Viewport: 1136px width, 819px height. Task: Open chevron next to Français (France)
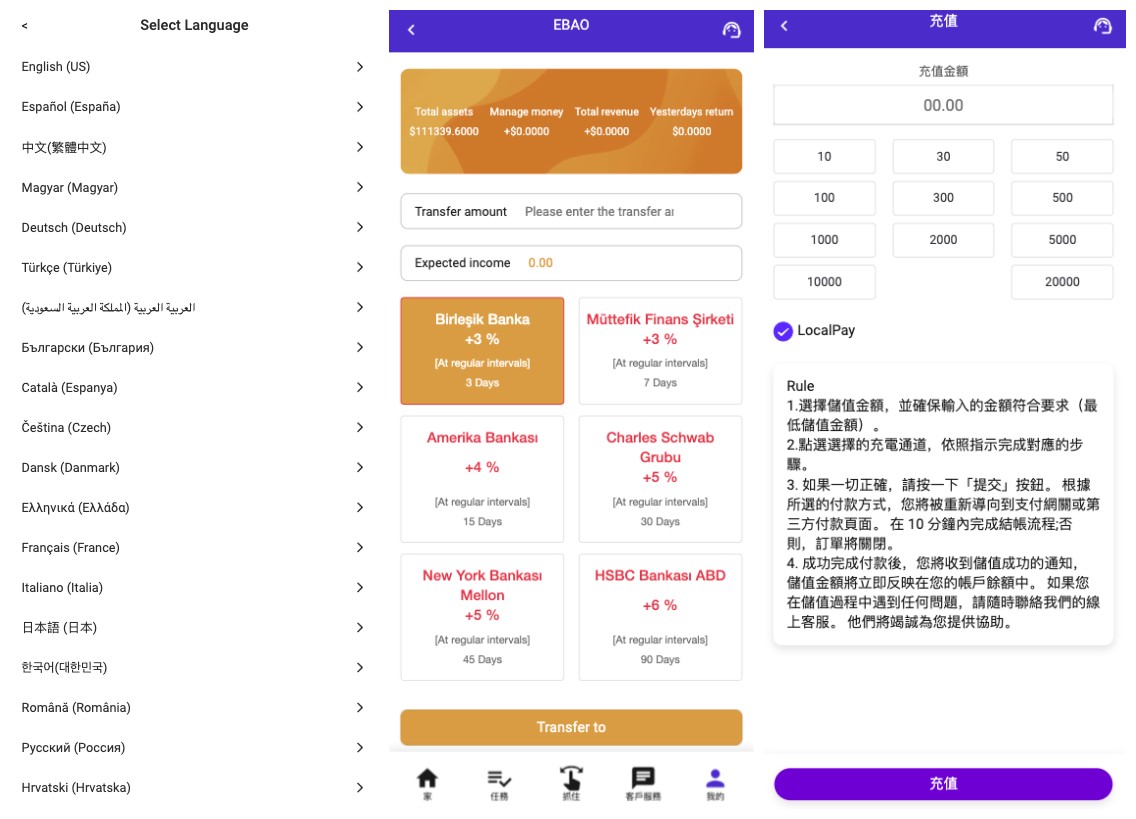pos(360,547)
